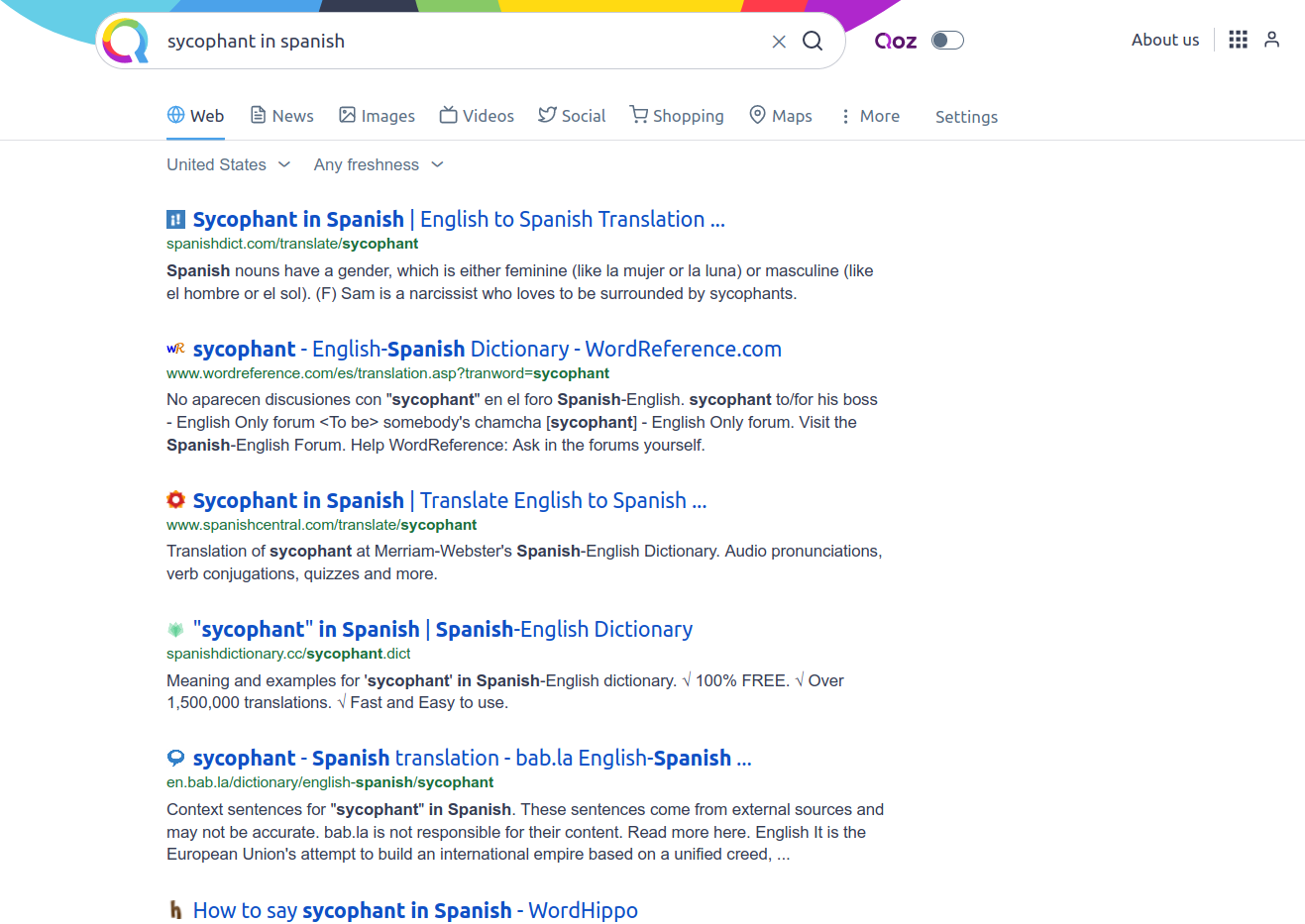
Task: Open WordHippo How to say sycophant result
Action: tap(415, 910)
